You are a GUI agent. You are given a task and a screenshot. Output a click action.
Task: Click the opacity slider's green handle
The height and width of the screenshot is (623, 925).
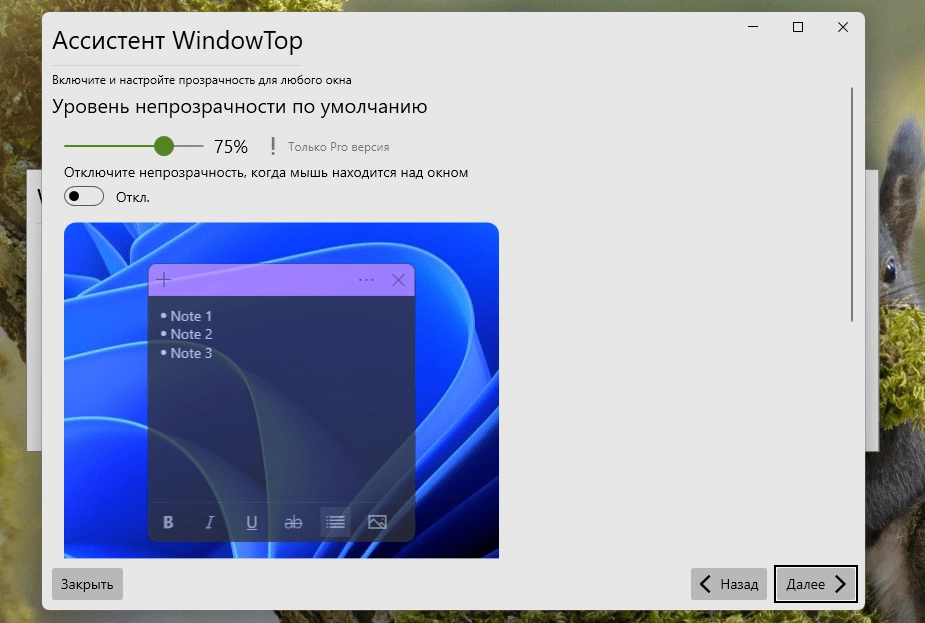(164, 146)
